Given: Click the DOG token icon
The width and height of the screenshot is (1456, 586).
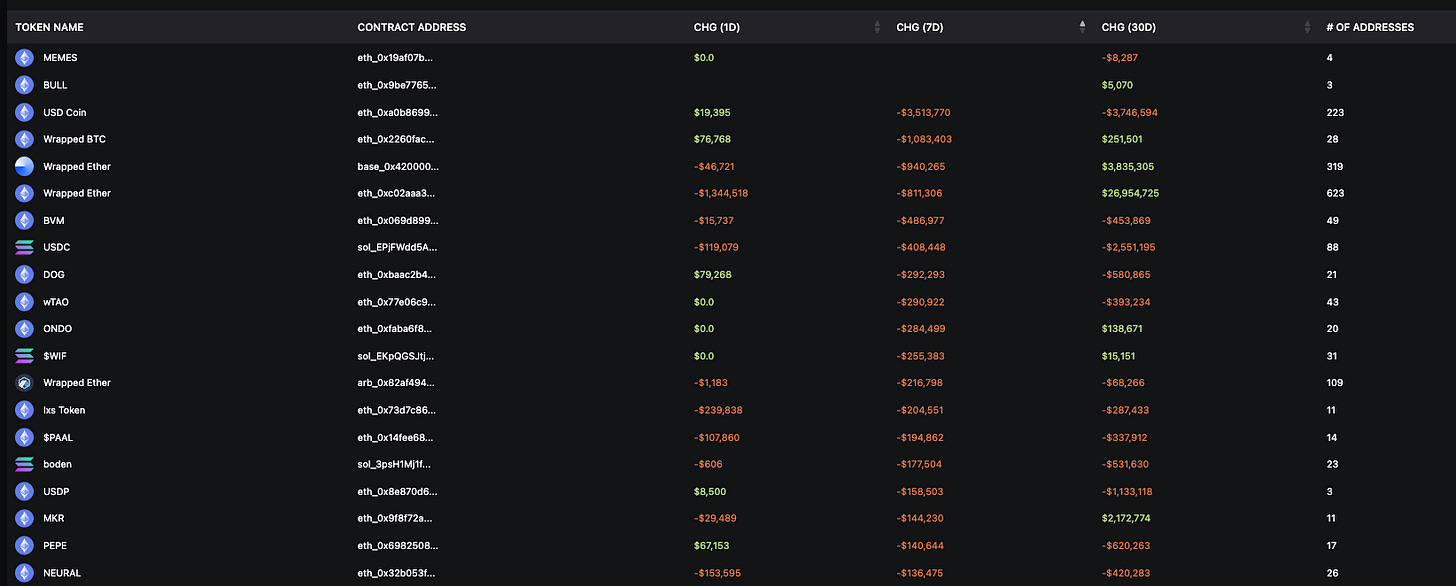Looking at the screenshot, I should click(x=24, y=274).
